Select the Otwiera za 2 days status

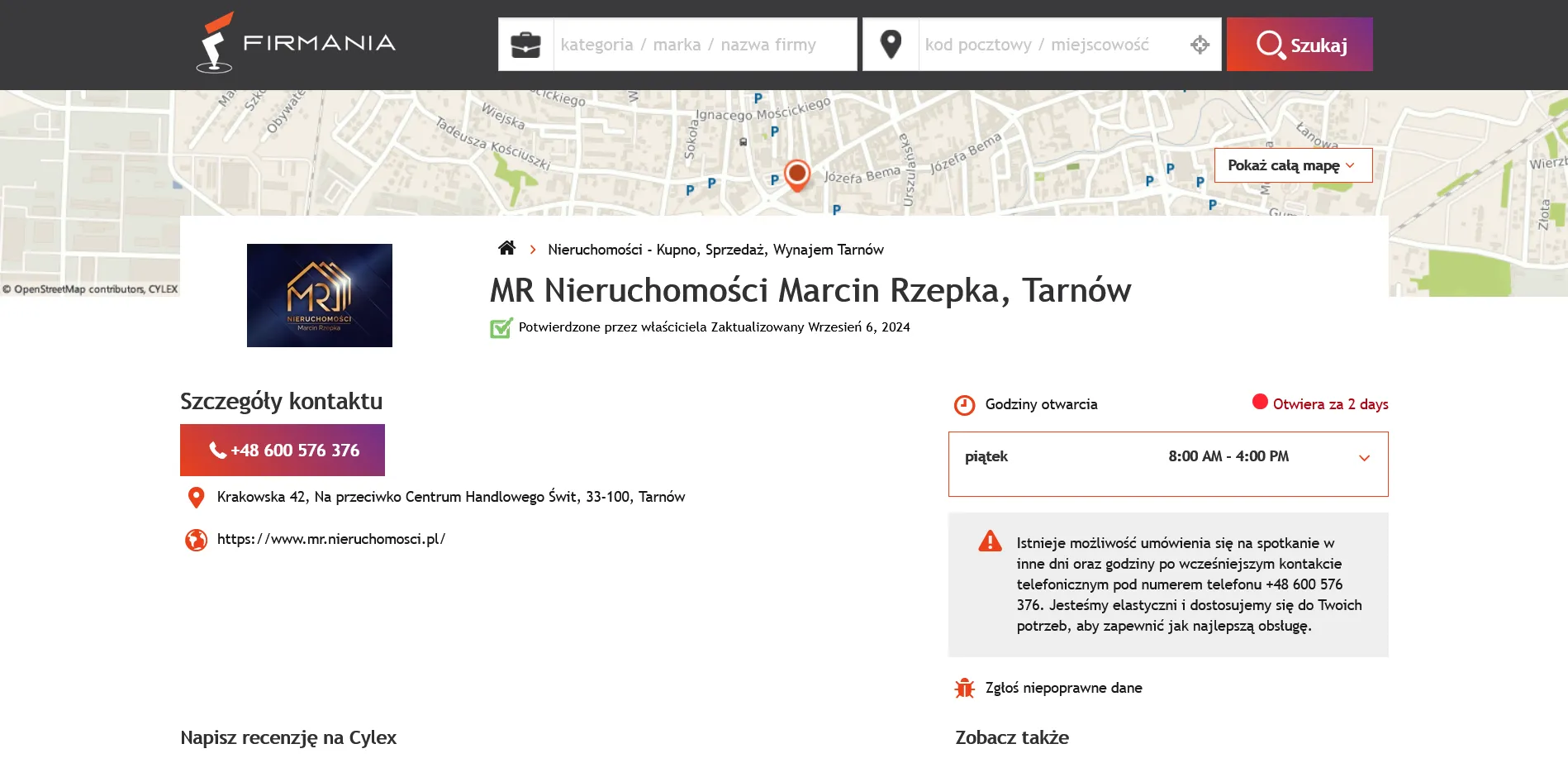(1330, 404)
